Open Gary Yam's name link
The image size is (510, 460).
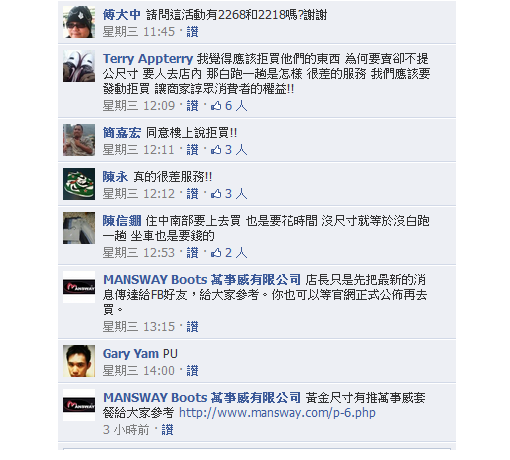[x=131, y=354]
